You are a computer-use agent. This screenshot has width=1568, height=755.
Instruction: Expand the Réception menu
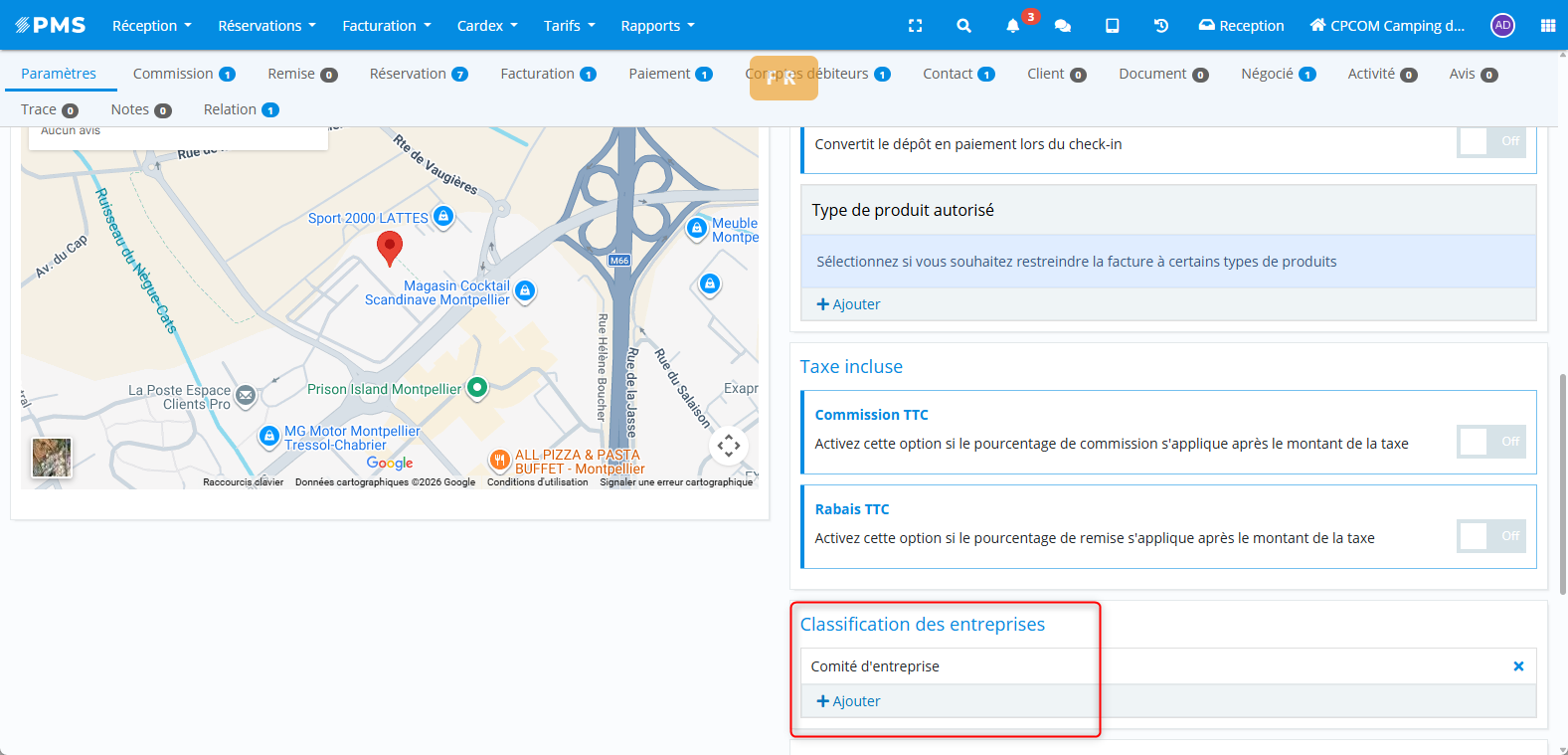click(x=151, y=26)
